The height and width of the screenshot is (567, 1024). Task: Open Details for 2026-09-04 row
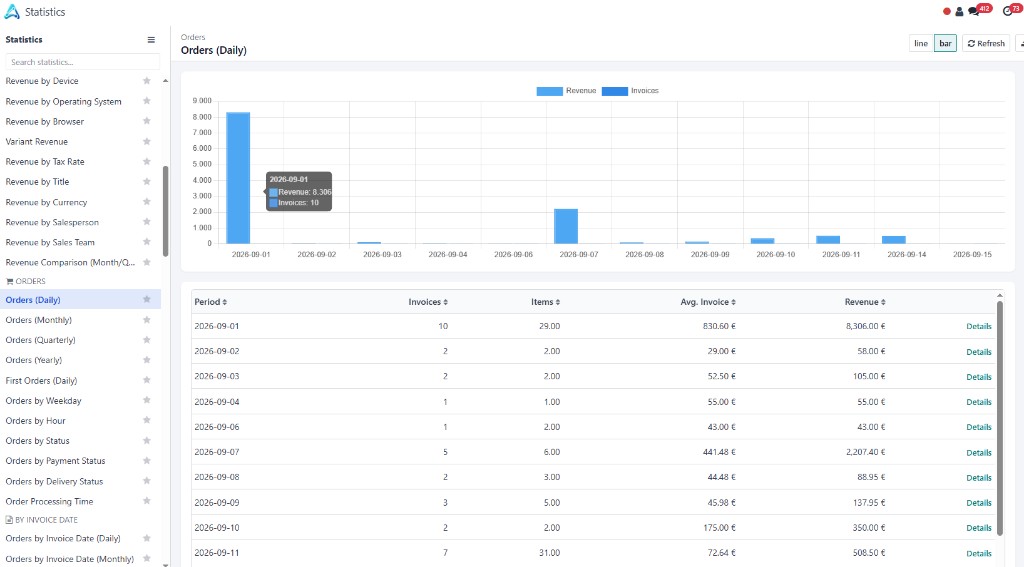(978, 402)
